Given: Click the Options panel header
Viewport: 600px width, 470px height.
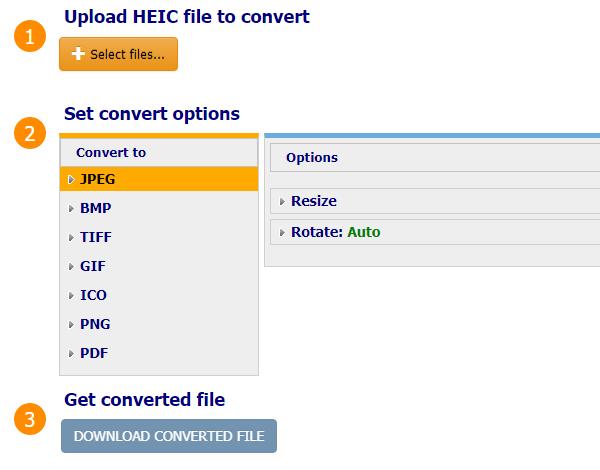Looking at the screenshot, I should point(311,157).
